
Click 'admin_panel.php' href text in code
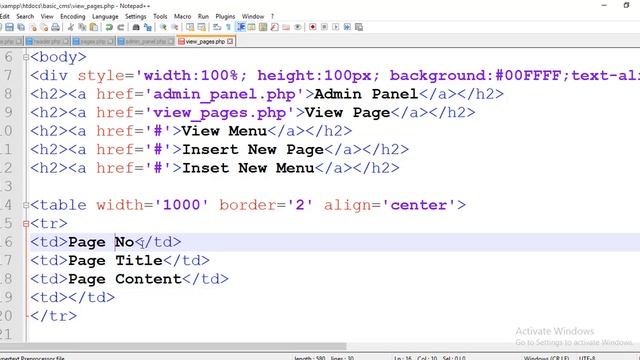pos(224,94)
